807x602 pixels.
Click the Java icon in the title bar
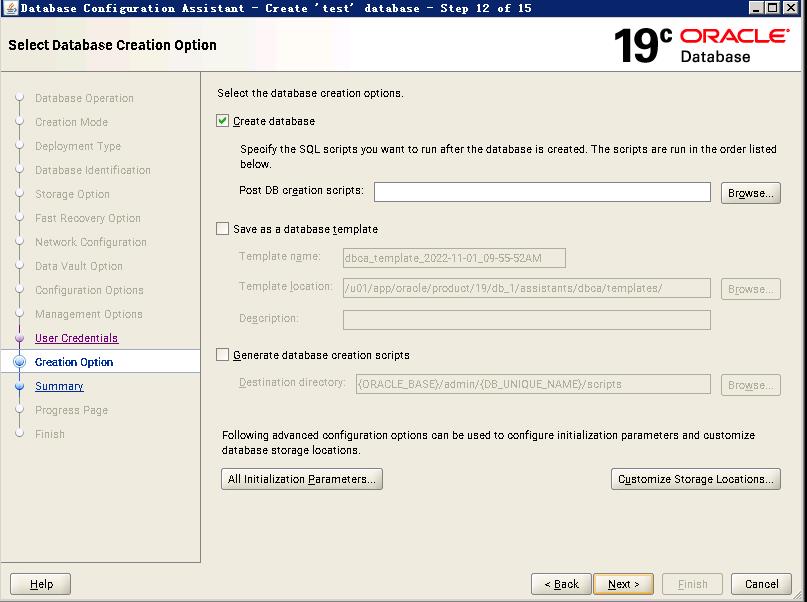(x=10, y=8)
